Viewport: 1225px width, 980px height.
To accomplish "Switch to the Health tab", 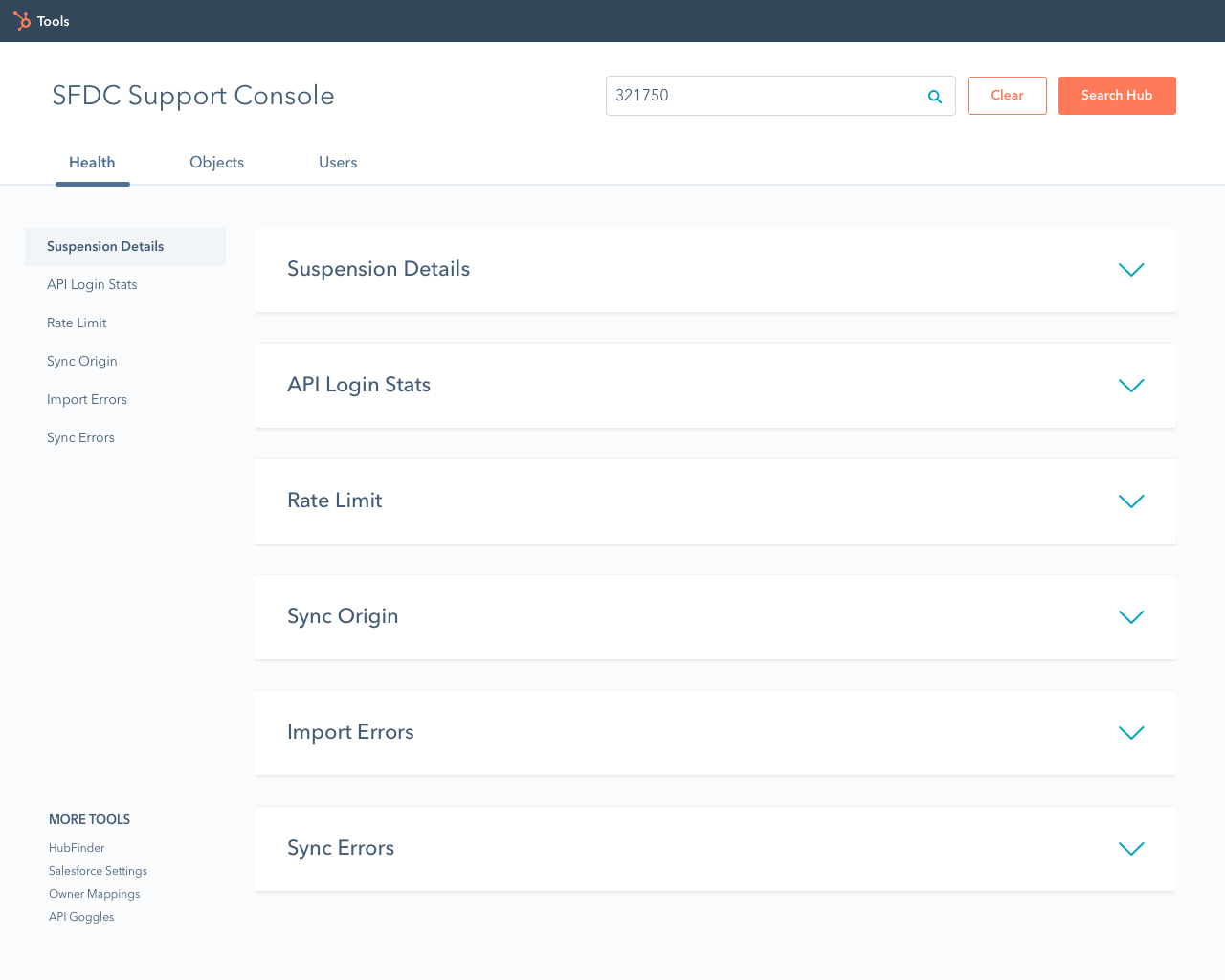I will tap(92, 163).
